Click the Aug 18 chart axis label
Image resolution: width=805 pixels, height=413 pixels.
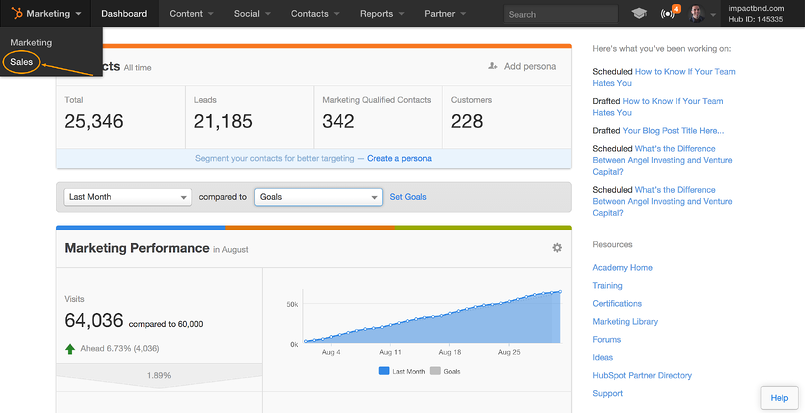450,352
